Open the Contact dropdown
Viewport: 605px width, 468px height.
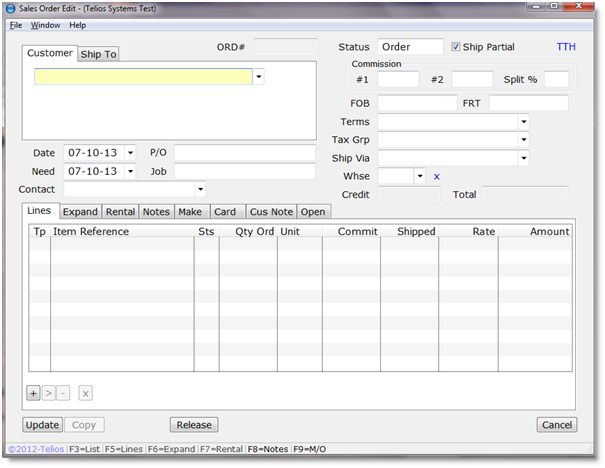tap(200, 189)
